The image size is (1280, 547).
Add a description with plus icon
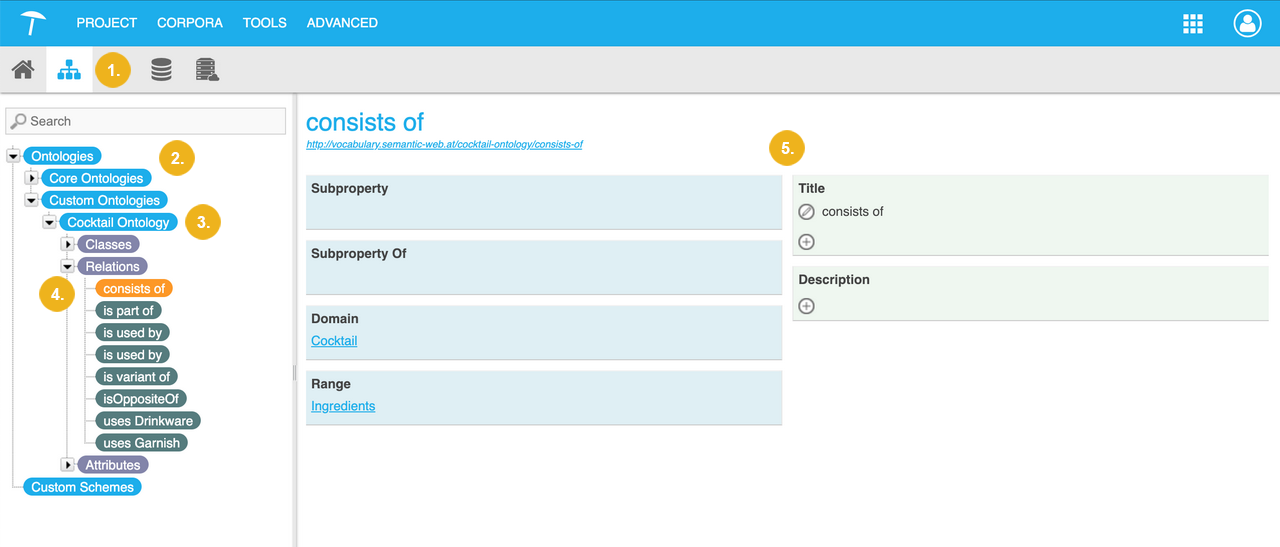coord(807,306)
